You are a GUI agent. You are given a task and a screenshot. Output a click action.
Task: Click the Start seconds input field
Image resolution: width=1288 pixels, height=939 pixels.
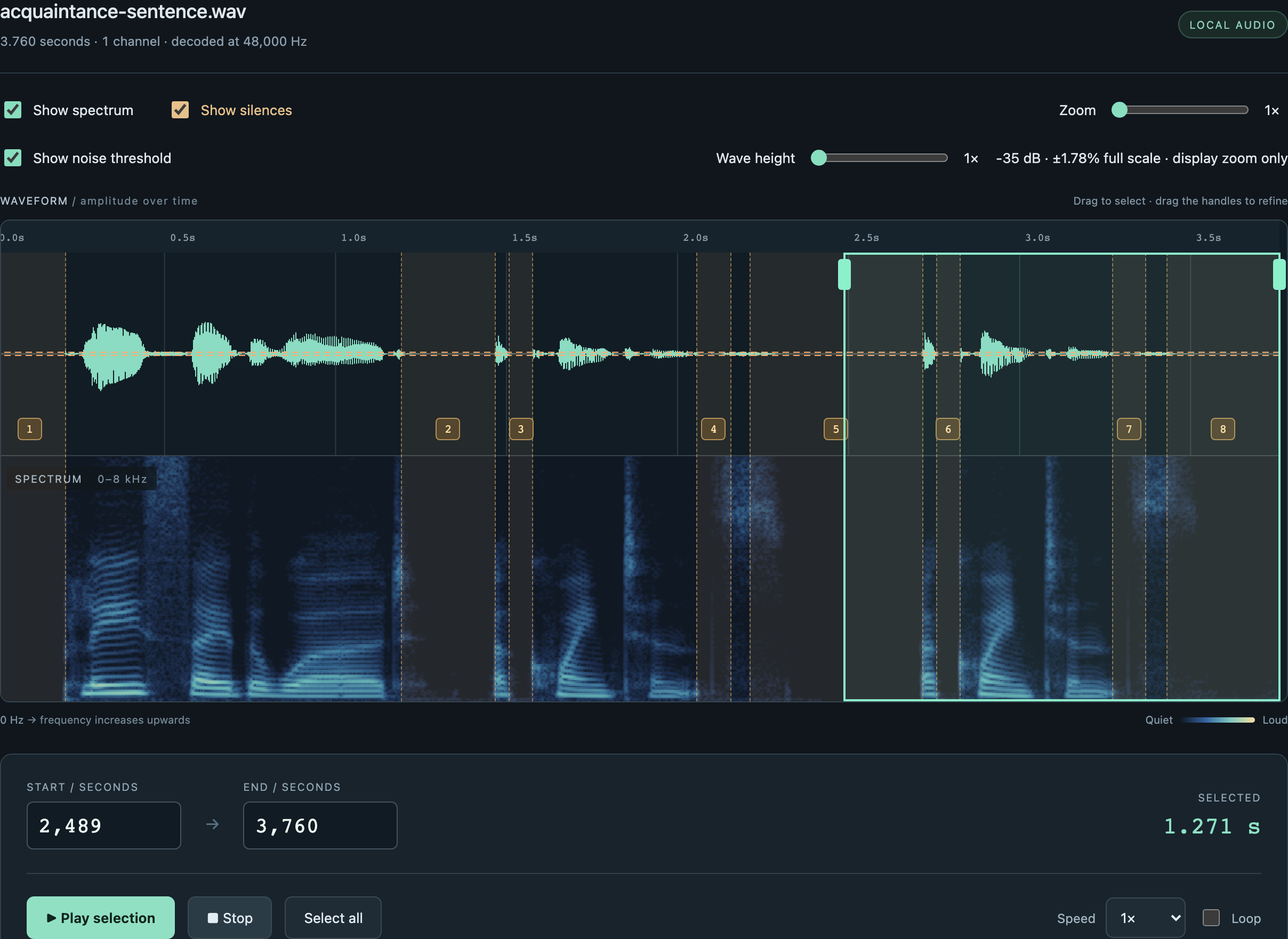pos(104,825)
